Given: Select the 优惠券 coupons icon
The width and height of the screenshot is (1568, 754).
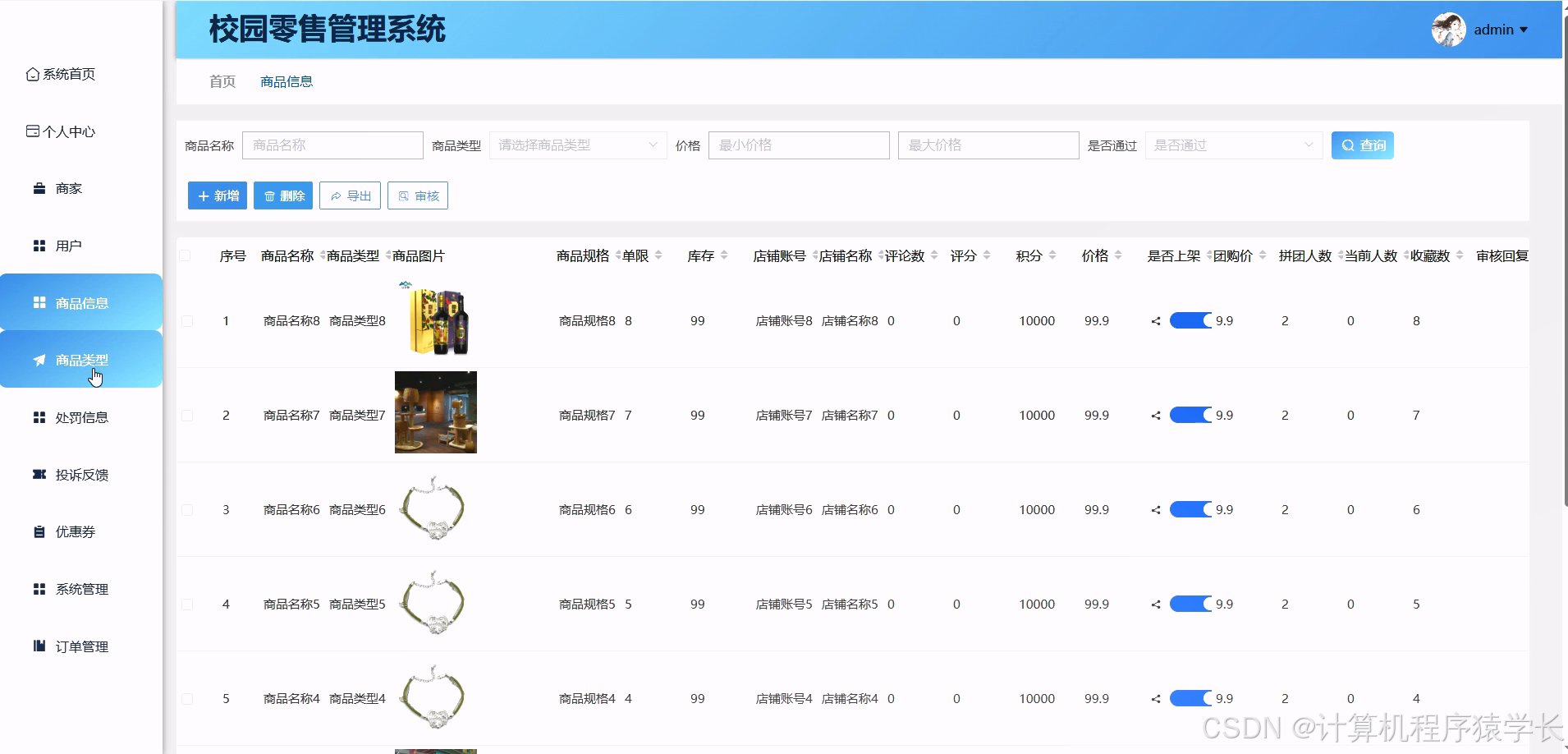Looking at the screenshot, I should click(39, 531).
